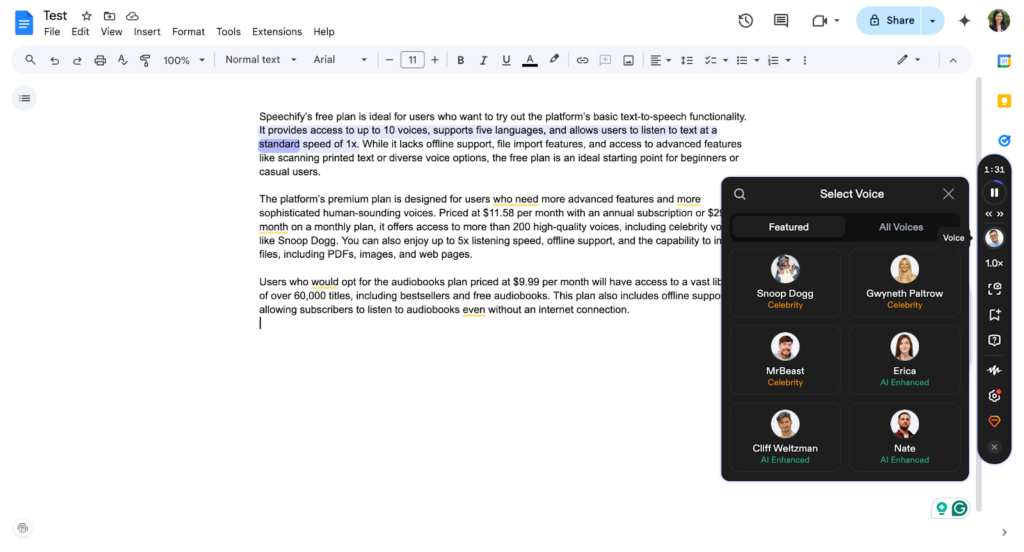This screenshot has width=1024, height=552.
Task: Open Gemini sparkle icon
Action: [x=964, y=21]
